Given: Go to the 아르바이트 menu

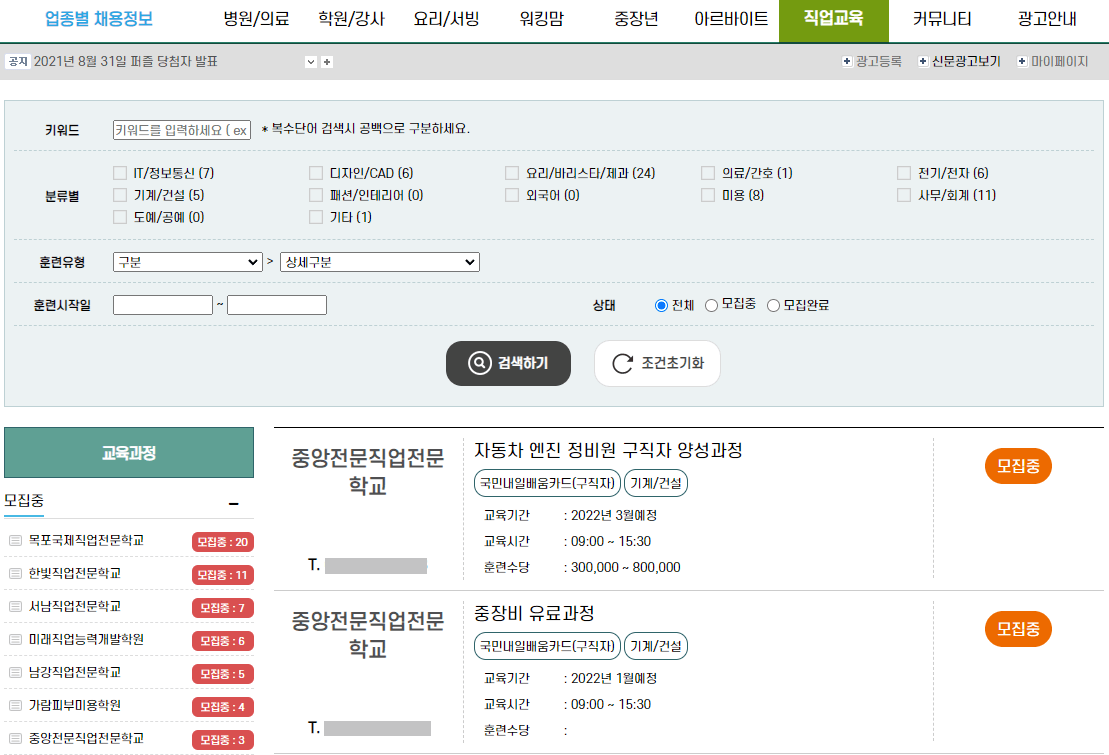Looking at the screenshot, I should point(731,19).
